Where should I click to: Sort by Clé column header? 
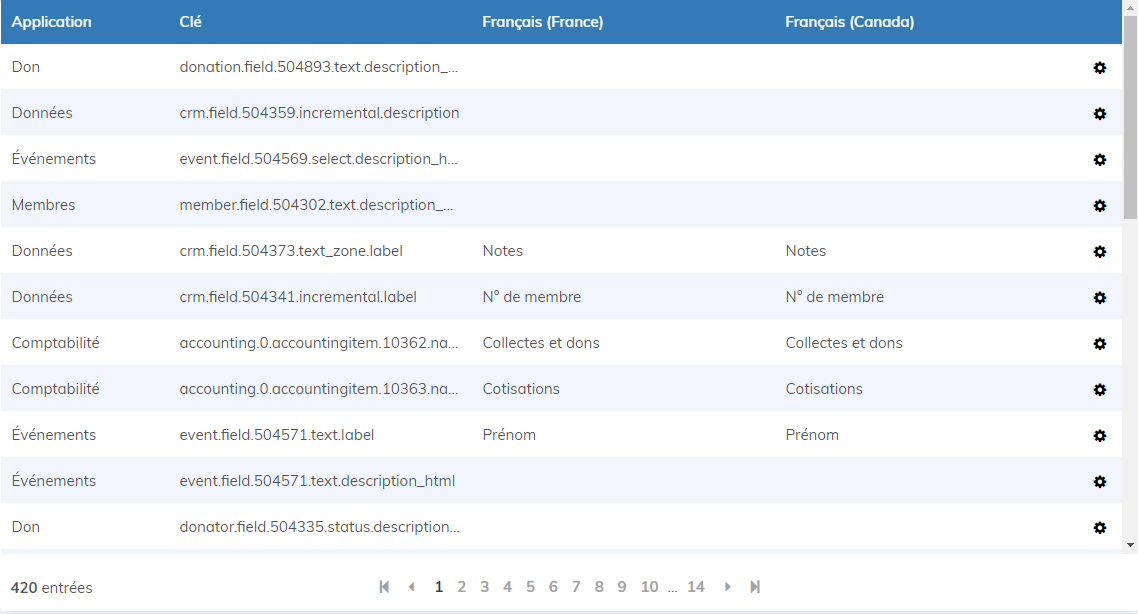pyautogui.click(x=190, y=22)
